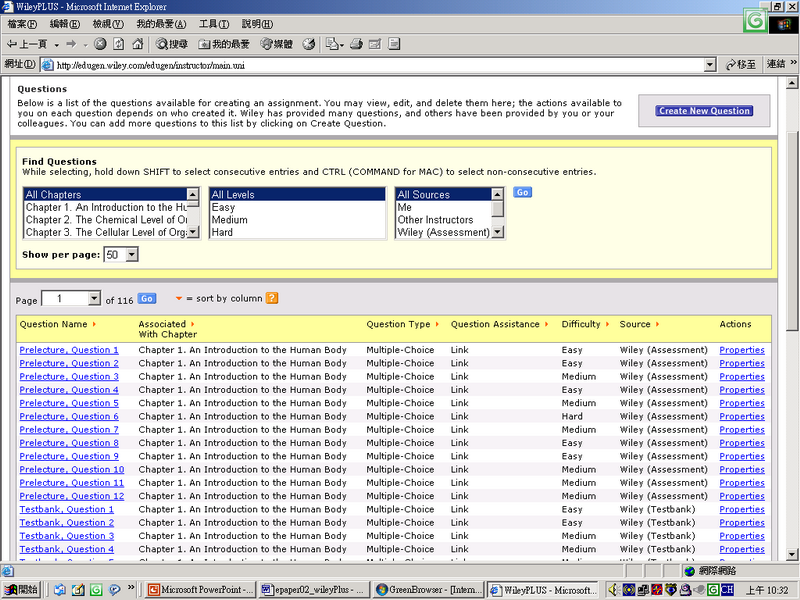Click the volume speaker tray icon
Image resolution: width=800 pixels, height=600 pixels.
614,590
